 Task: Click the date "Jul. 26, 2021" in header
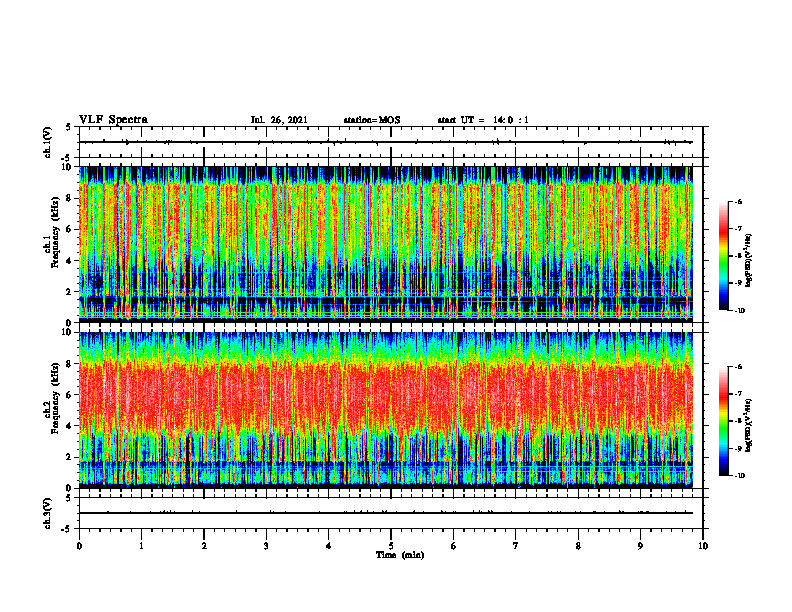279,120
